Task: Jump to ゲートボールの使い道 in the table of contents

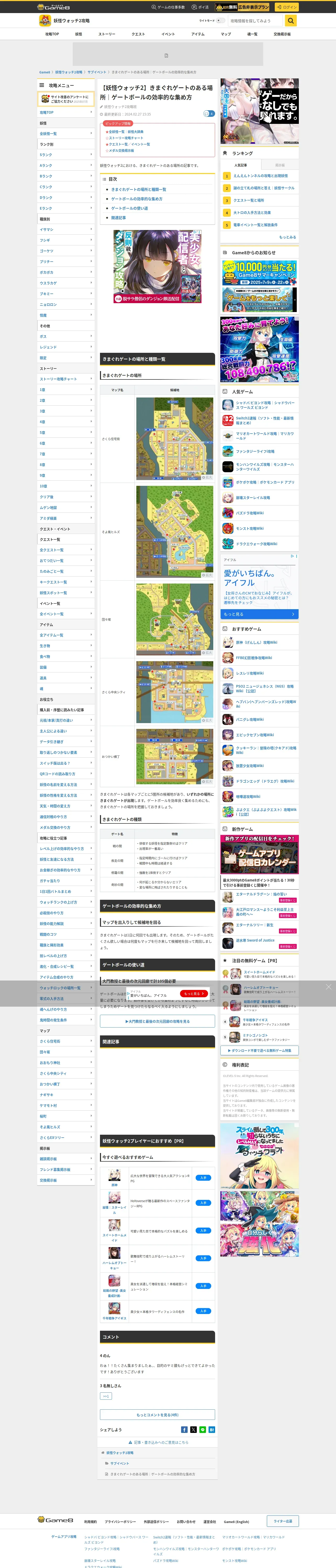Action: coord(129,208)
